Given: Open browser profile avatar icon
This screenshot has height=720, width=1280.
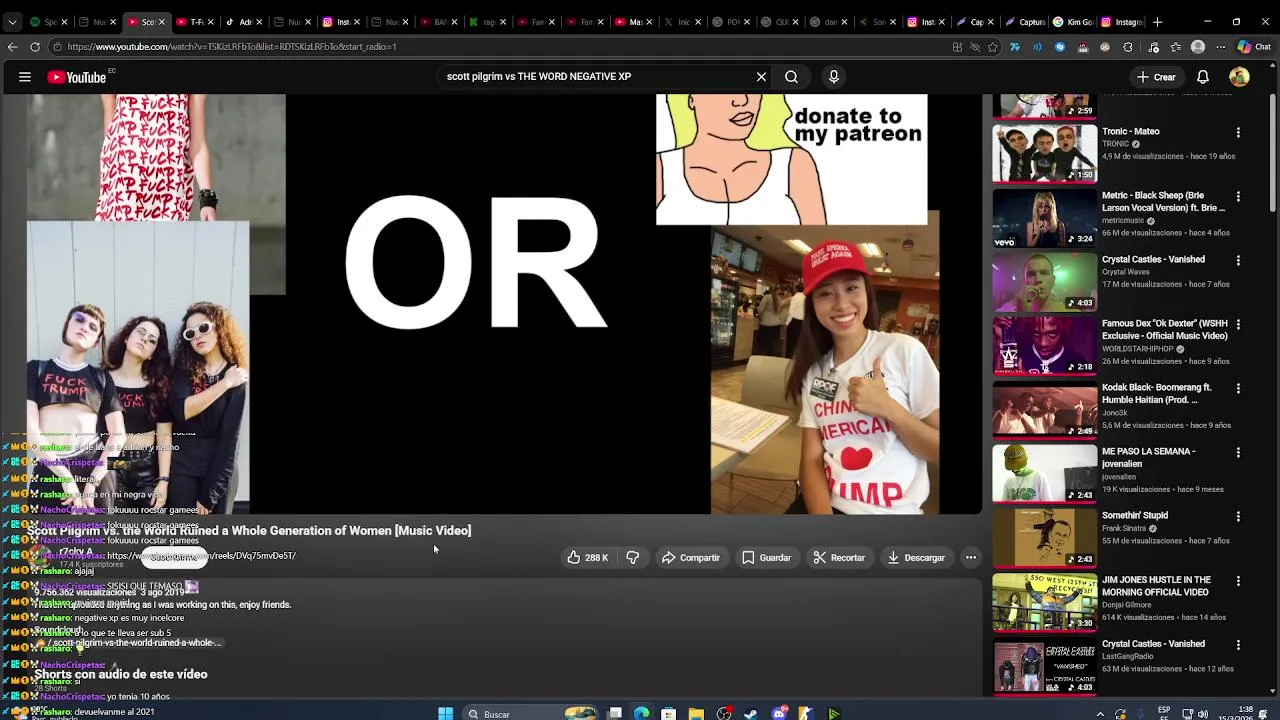Looking at the screenshot, I should [x=1198, y=47].
